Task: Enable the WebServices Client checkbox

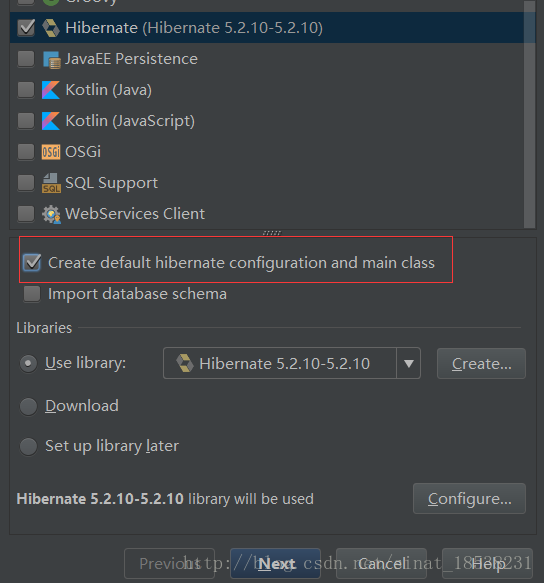Action: (26, 213)
